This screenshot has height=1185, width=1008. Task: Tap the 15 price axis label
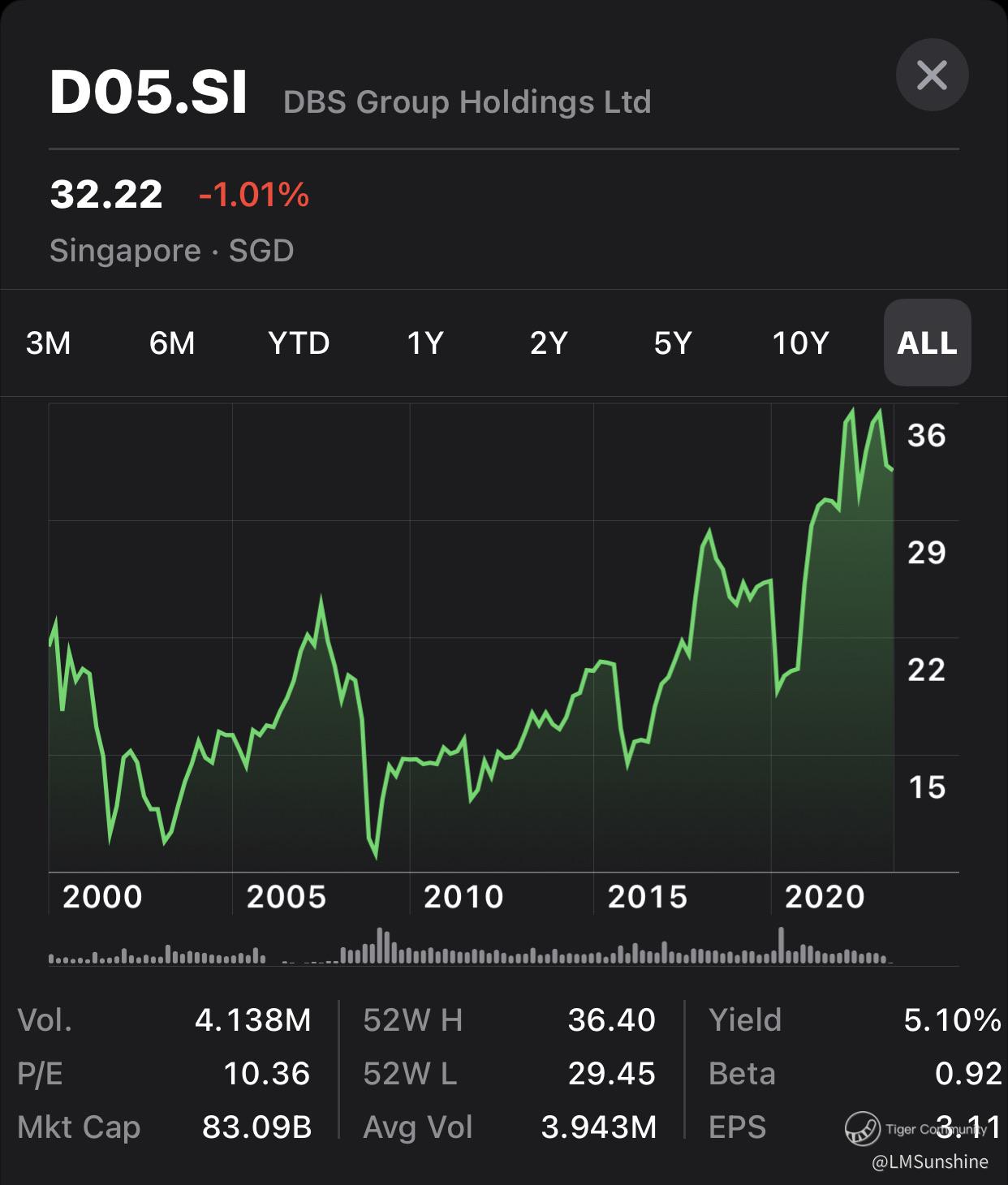(927, 786)
